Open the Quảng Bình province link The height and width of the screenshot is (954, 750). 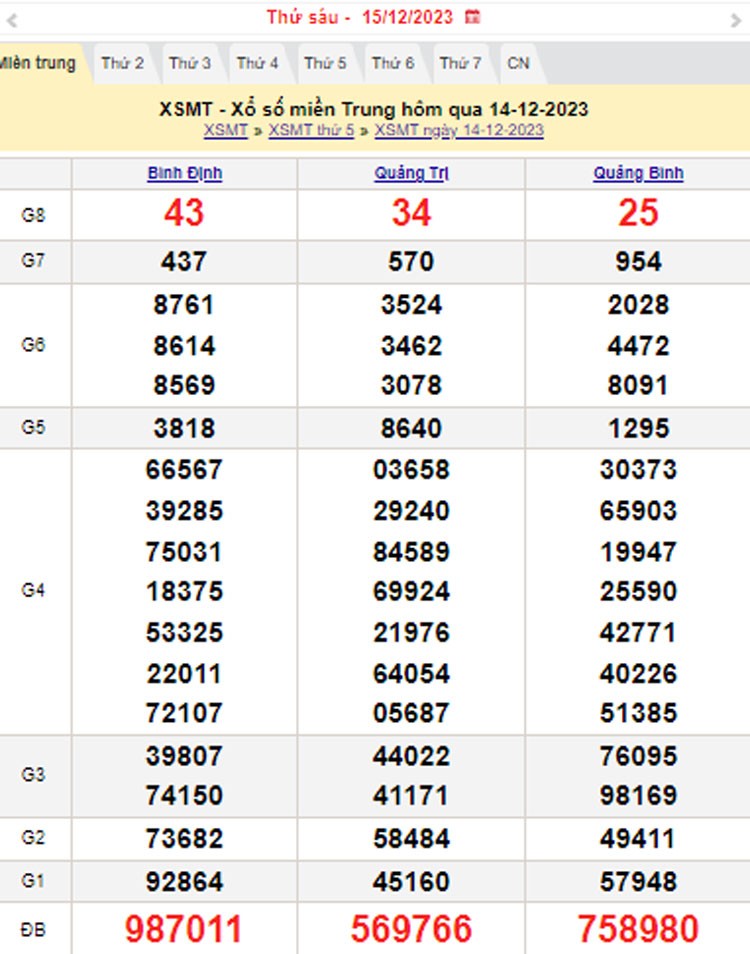638,173
